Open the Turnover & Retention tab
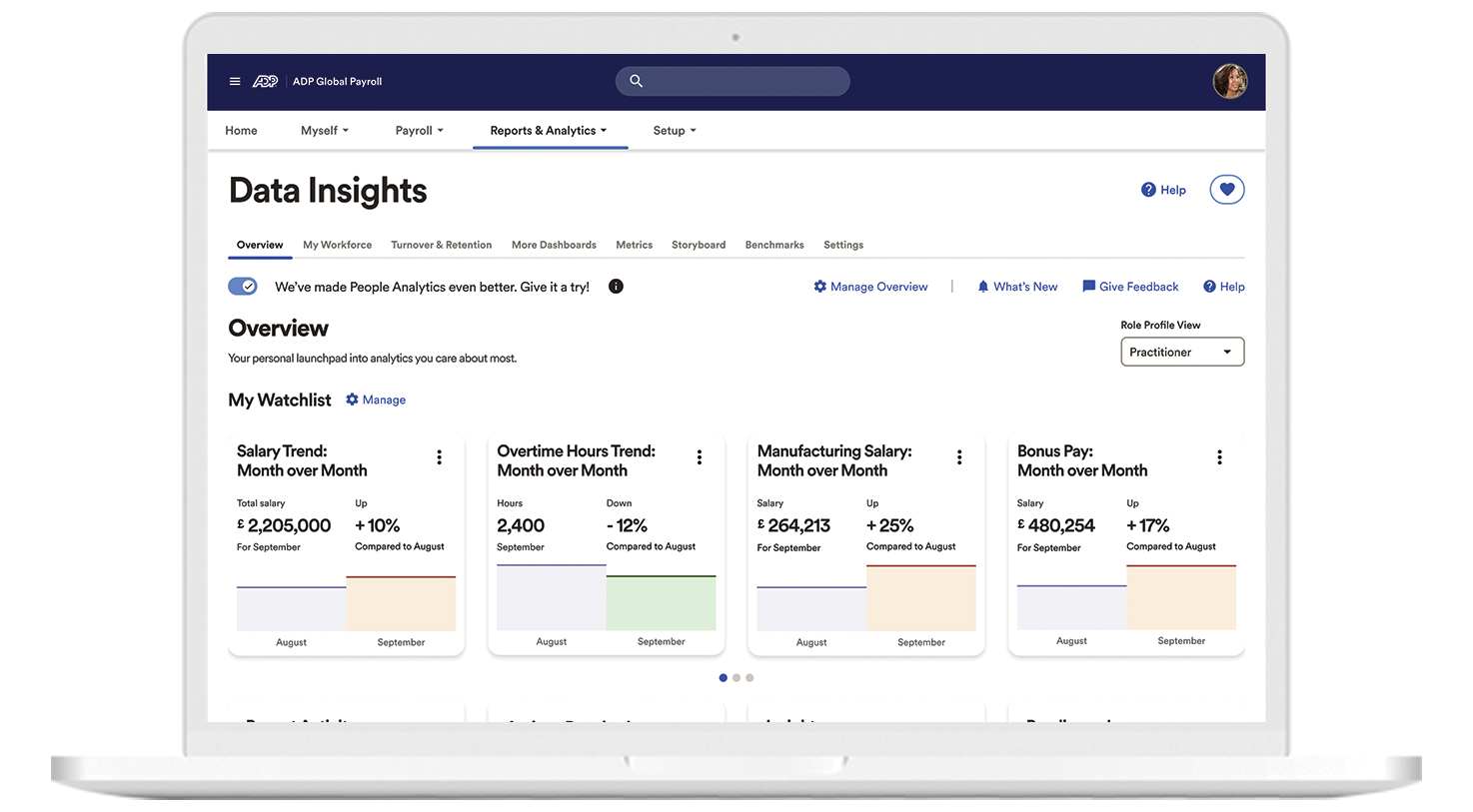1473x812 pixels. [x=441, y=245]
